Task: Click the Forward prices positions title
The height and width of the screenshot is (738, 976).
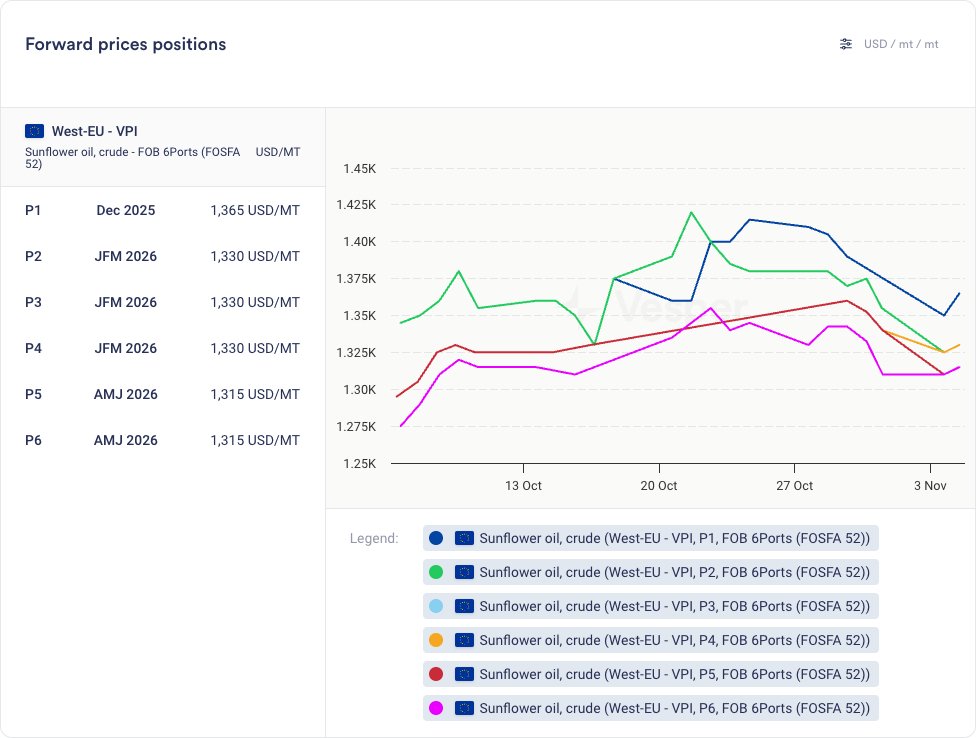Action: [125, 44]
